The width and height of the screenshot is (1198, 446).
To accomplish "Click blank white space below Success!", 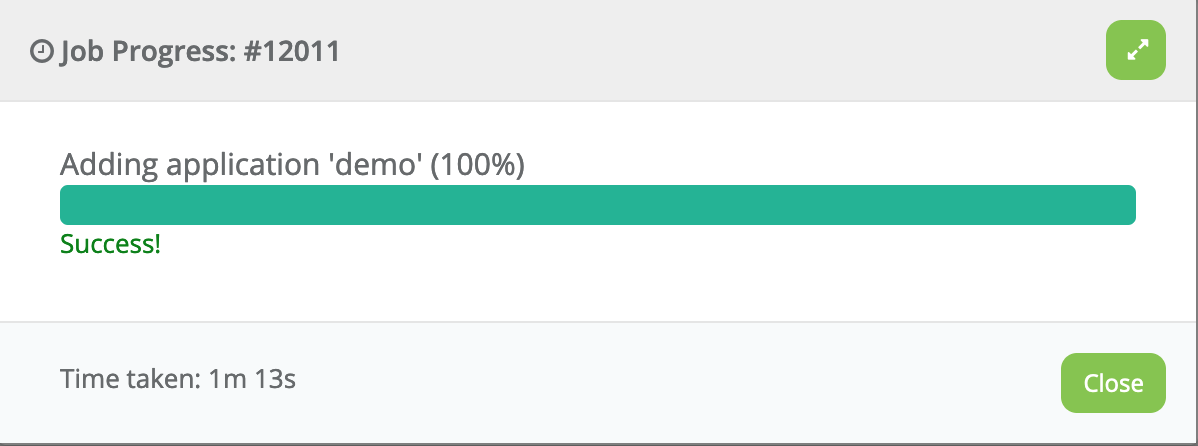I will [599, 290].
